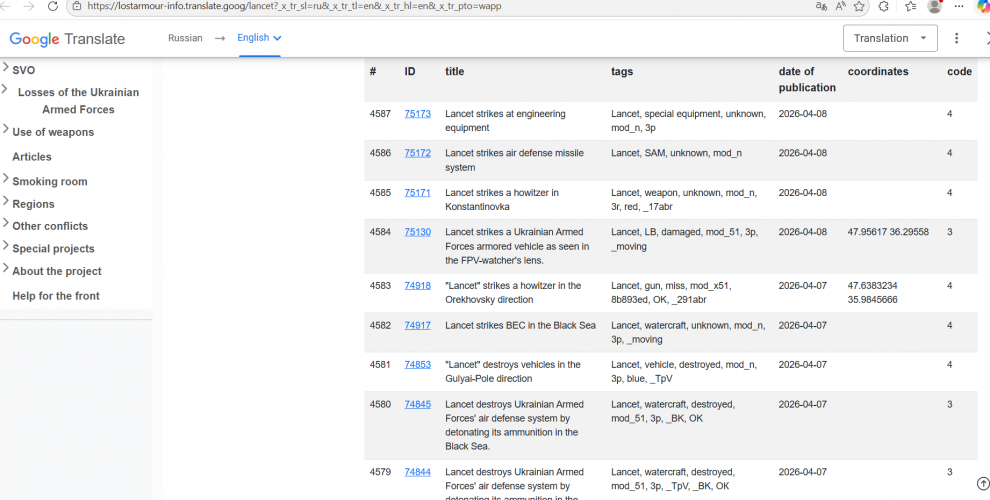Expand the Use of weapons section
This screenshot has width=990, height=500.
pos(7,131)
